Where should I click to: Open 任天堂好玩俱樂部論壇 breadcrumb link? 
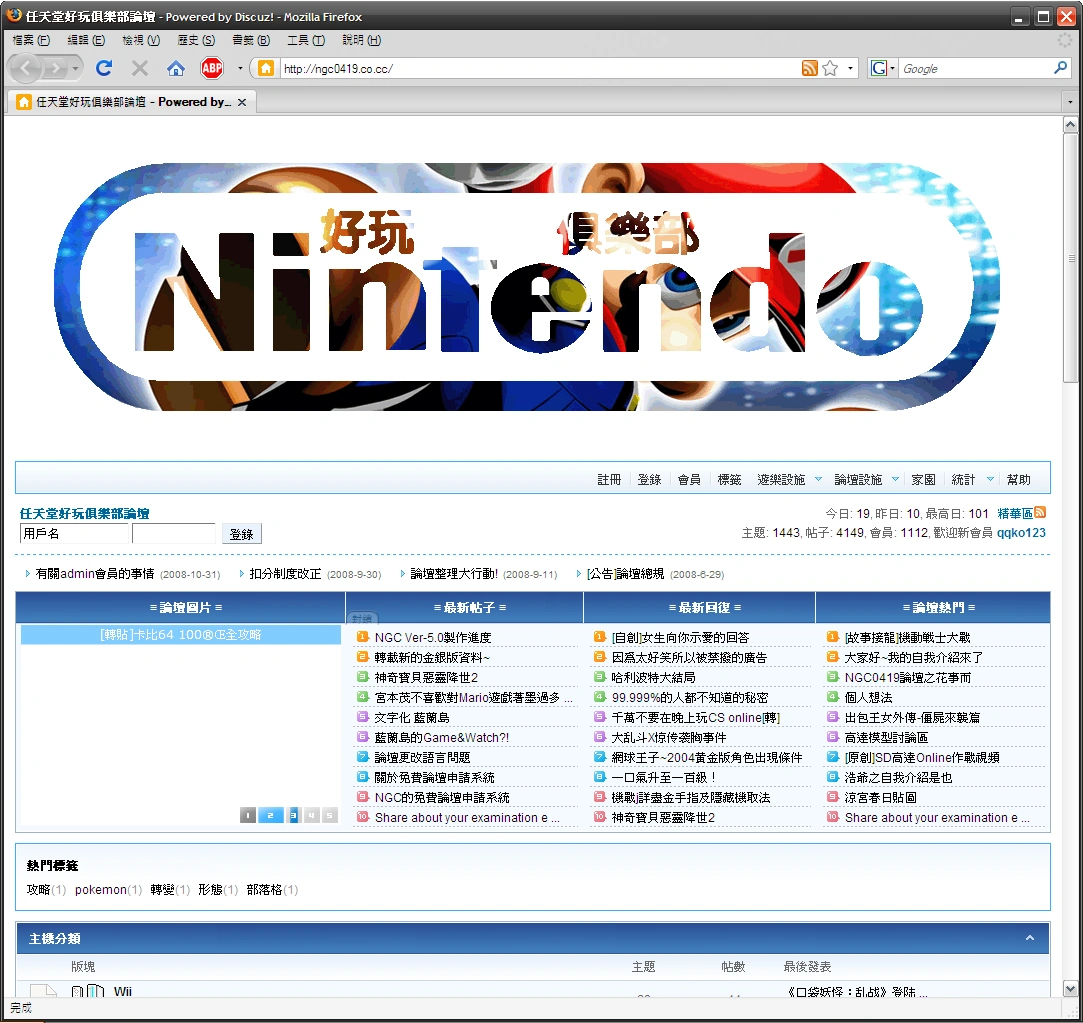pyautogui.click(x=84, y=513)
